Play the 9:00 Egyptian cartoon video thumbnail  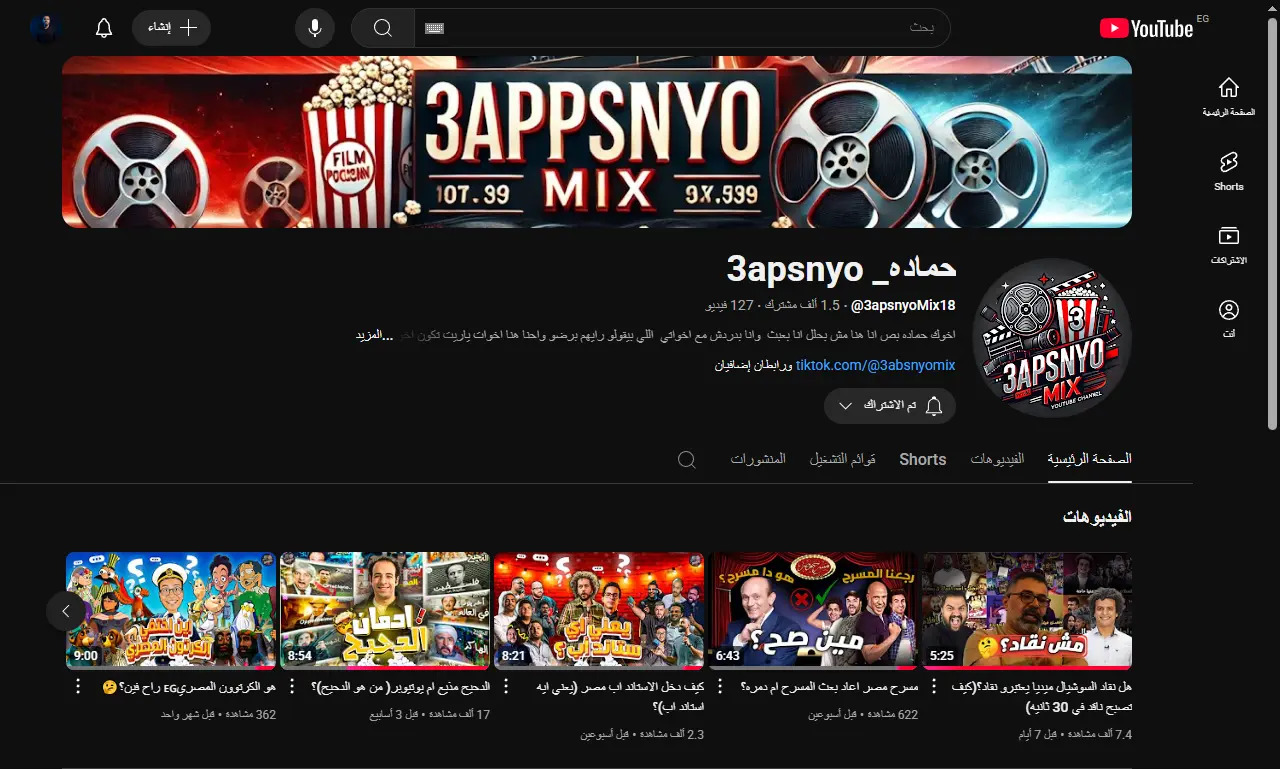[x=171, y=610]
